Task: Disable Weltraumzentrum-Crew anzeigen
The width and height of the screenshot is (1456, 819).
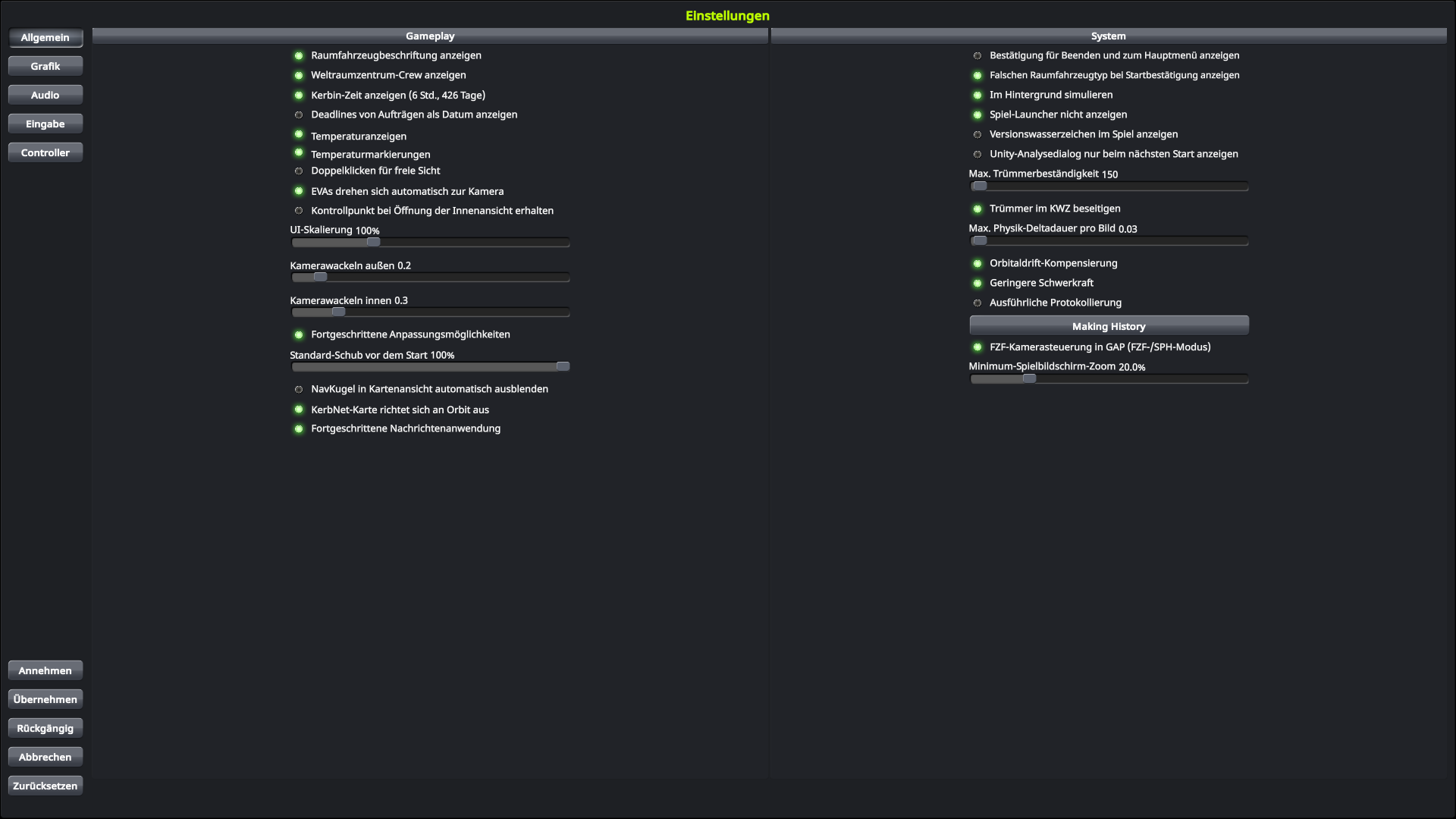Action: pyautogui.click(x=299, y=75)
